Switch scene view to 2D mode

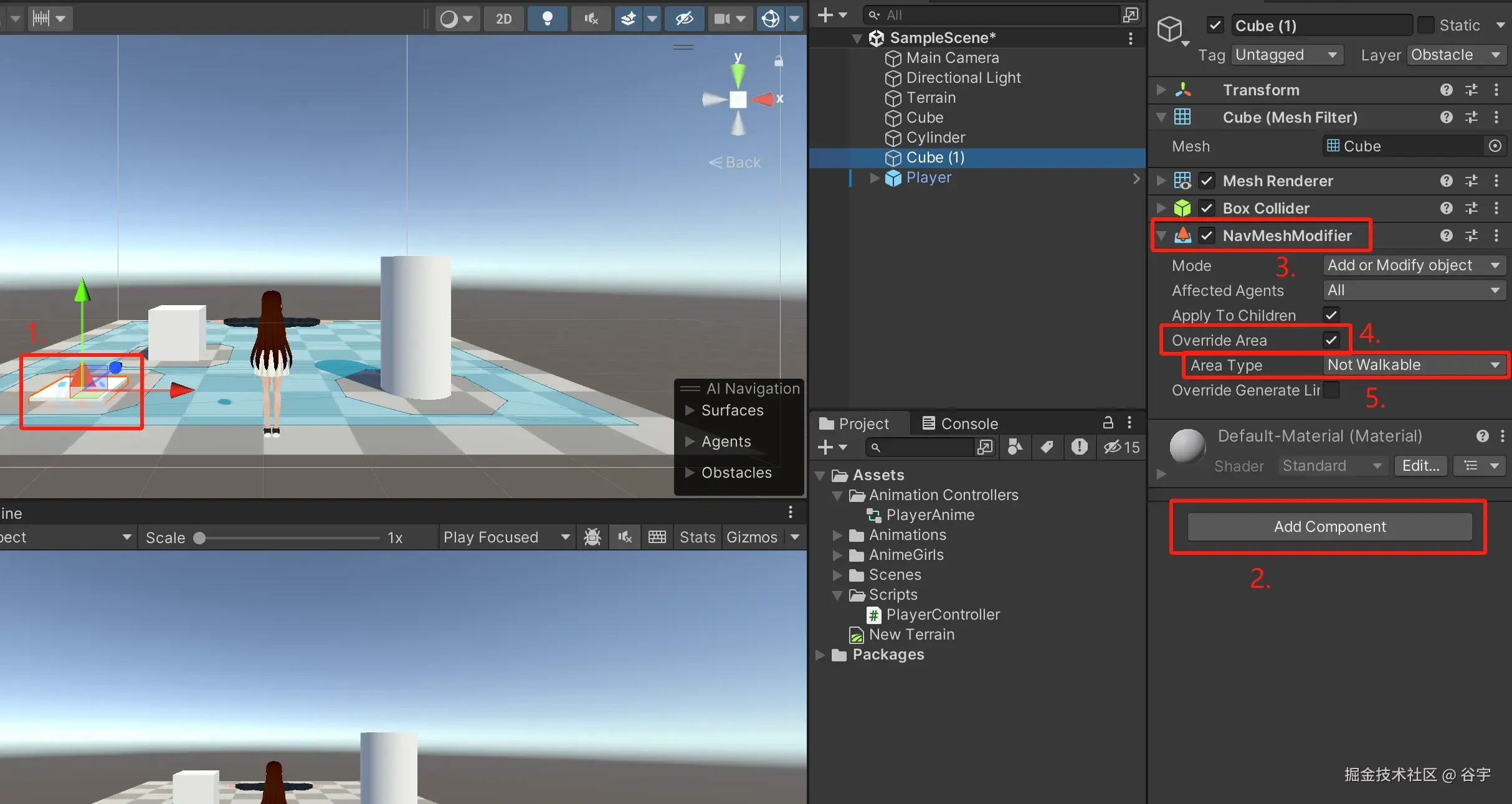point(503,19)
